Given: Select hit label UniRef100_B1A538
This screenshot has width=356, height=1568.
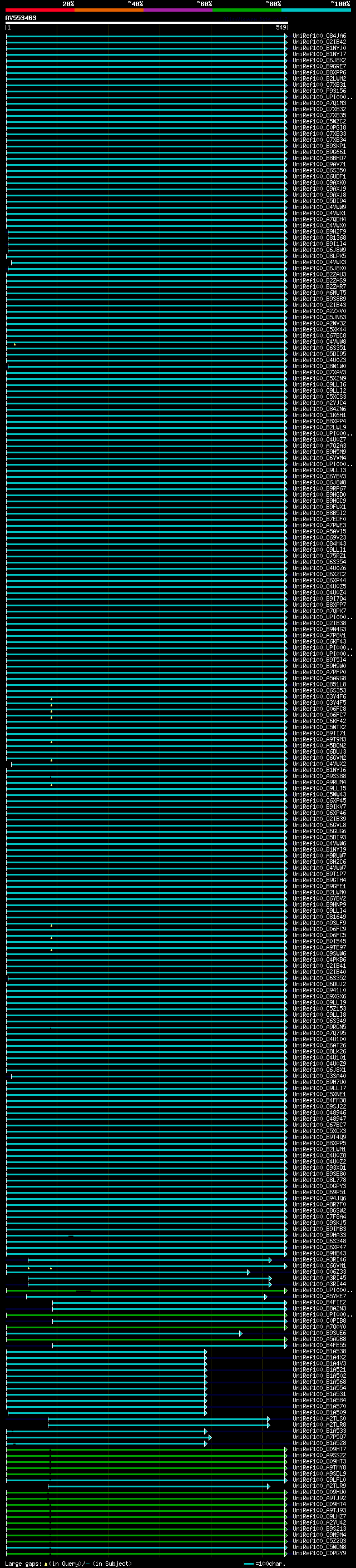Looking at the screenshot, I should (x=319, y=1351).
